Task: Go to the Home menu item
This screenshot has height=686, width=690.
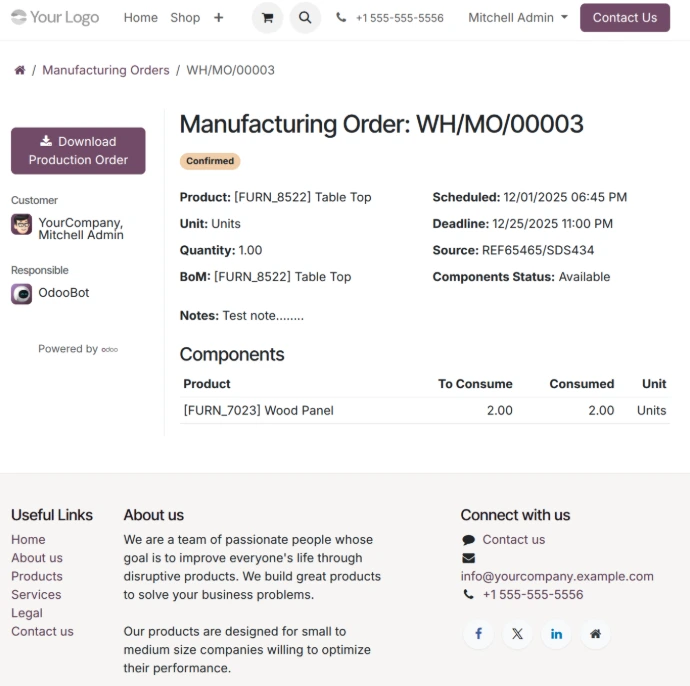Action: (x=141, y=18)
